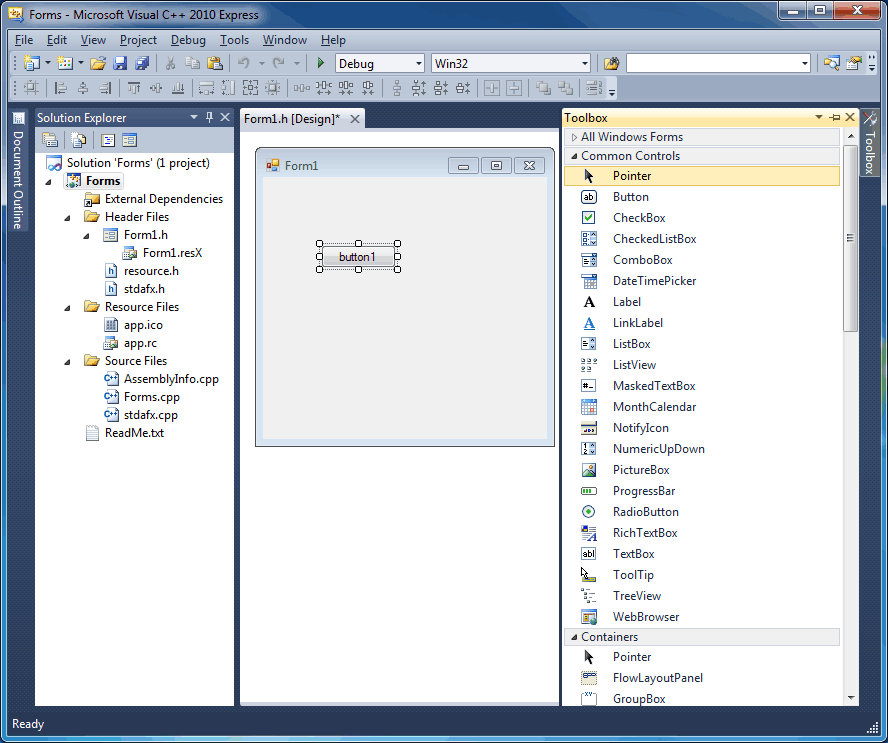Image resolution: width=888 pixels, height=743 pixels.
Task: Open the Project menu
Action: click(138, 40)
